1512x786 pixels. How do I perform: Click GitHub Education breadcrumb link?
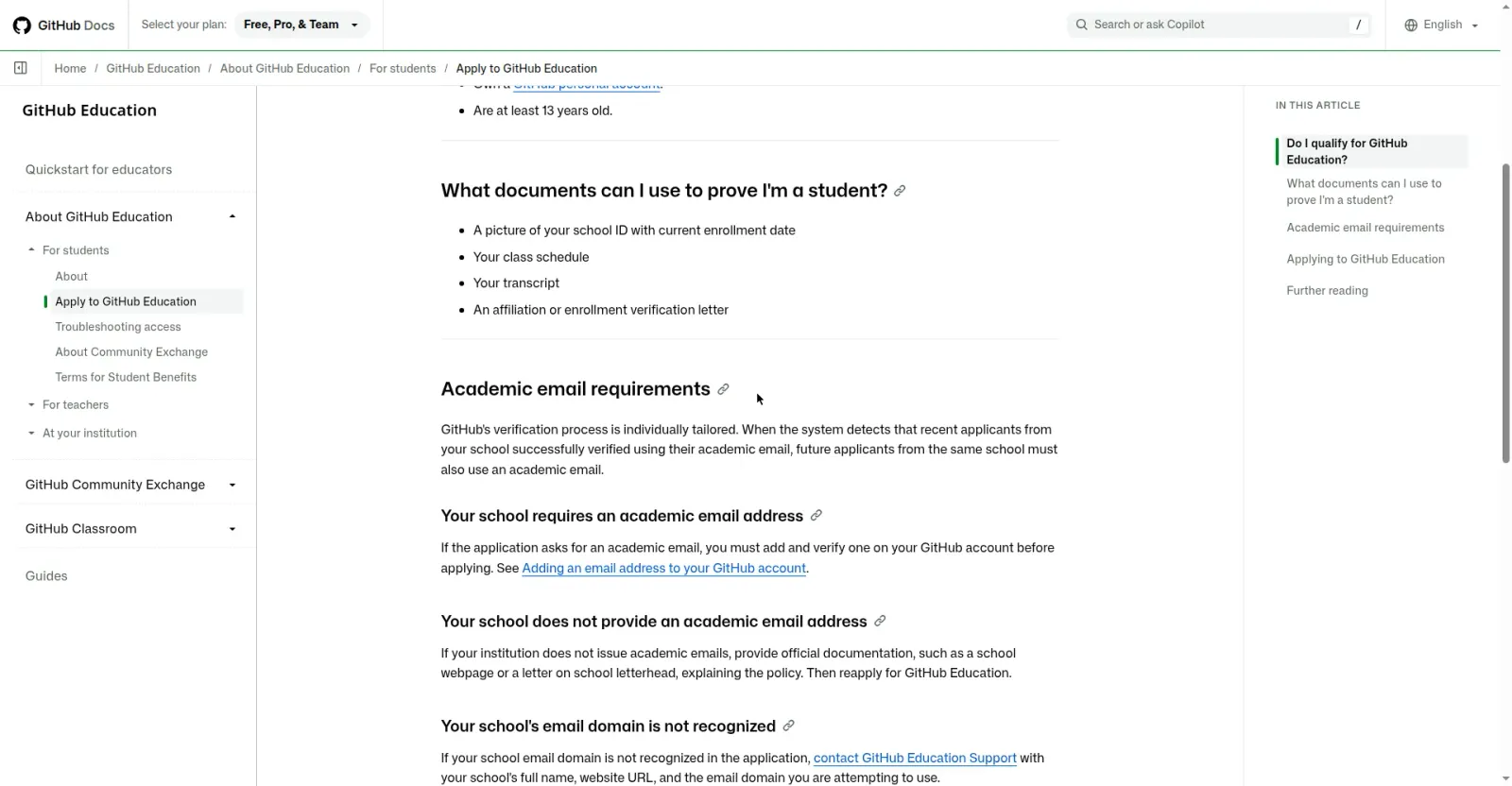tap(153, 69)
